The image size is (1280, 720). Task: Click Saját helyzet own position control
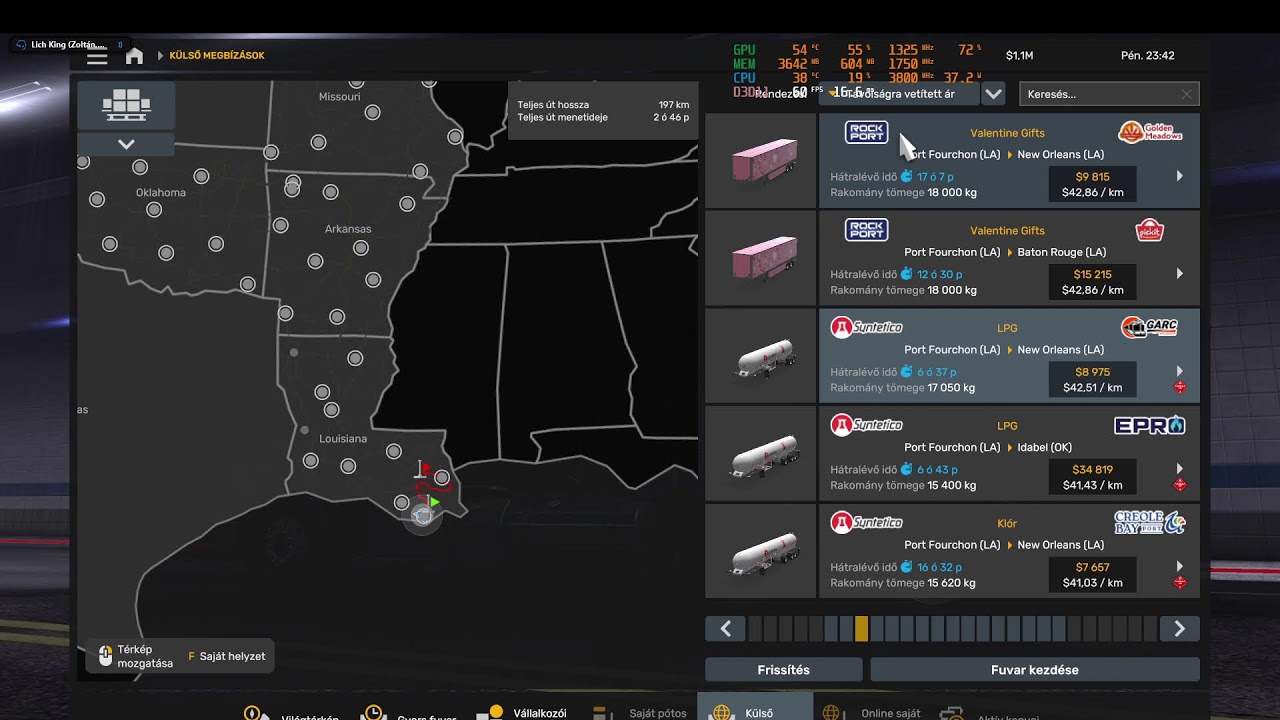tap(227, 656)
